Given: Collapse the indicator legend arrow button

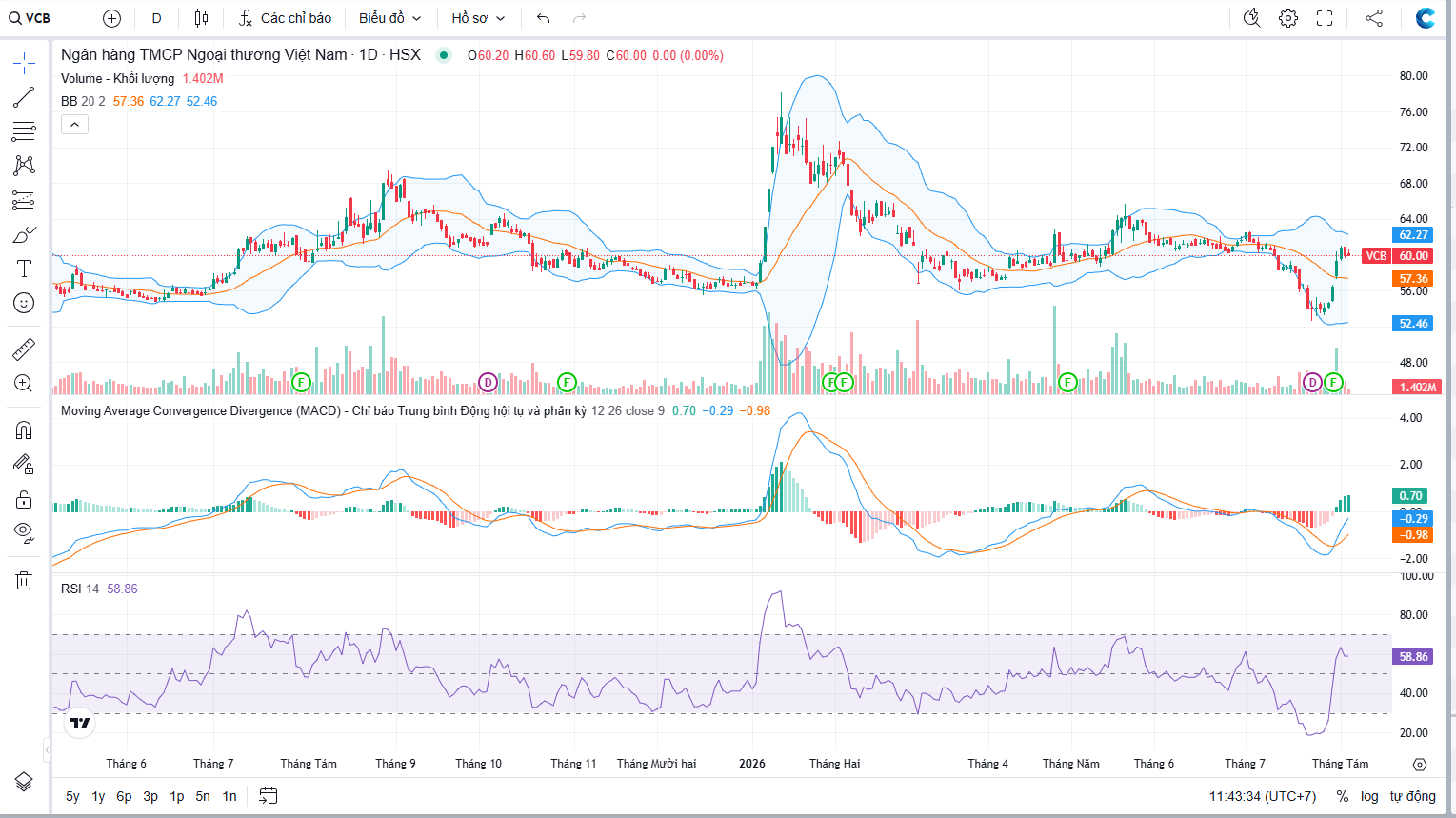Looking at the screenshot, I should click(x=74, y=125).
